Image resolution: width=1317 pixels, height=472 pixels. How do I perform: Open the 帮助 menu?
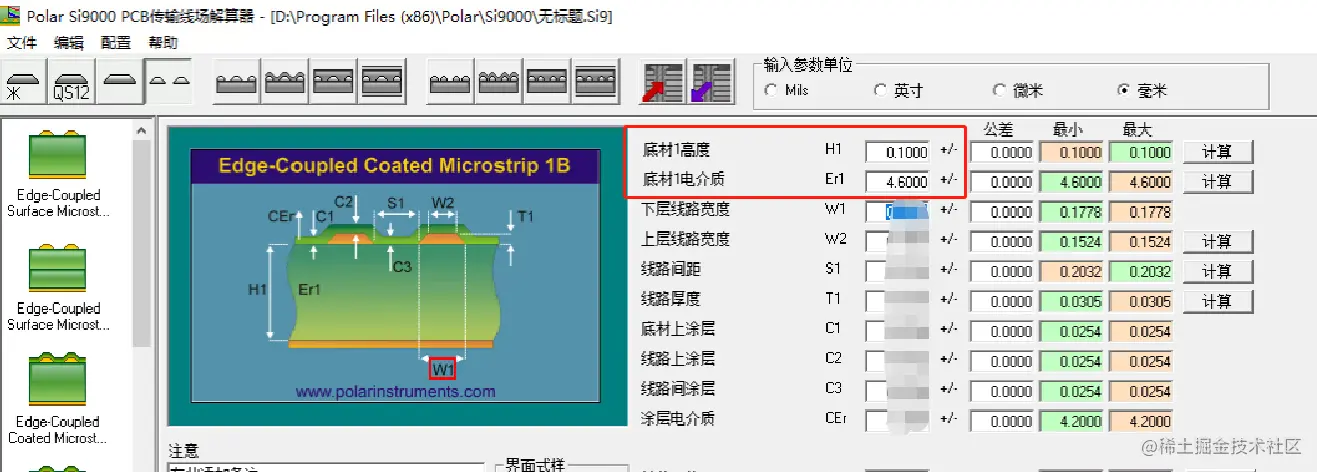tap(163, 42)
